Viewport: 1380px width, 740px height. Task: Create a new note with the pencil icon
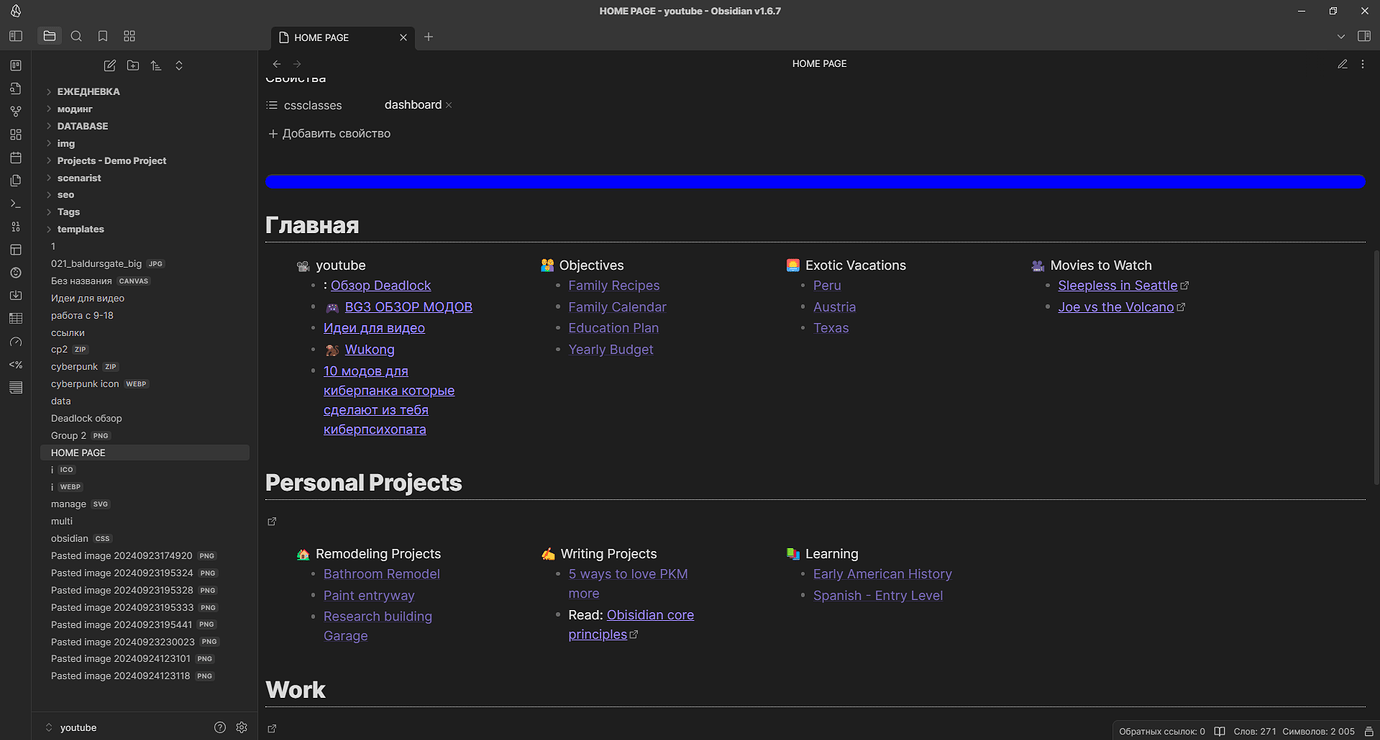tap(109, 64)
